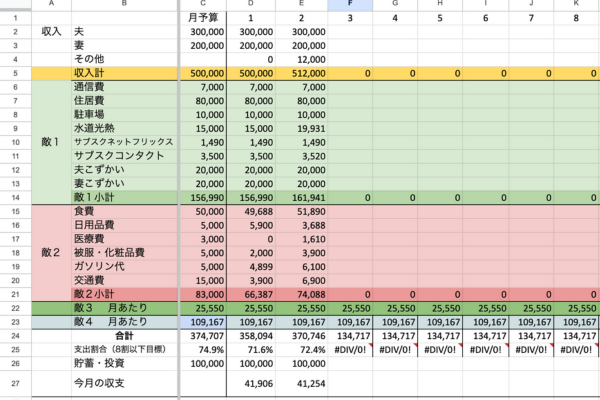Select column F header
Image resolution: width=600 pixels, height=400 pixels.
[x=350, y=5]
